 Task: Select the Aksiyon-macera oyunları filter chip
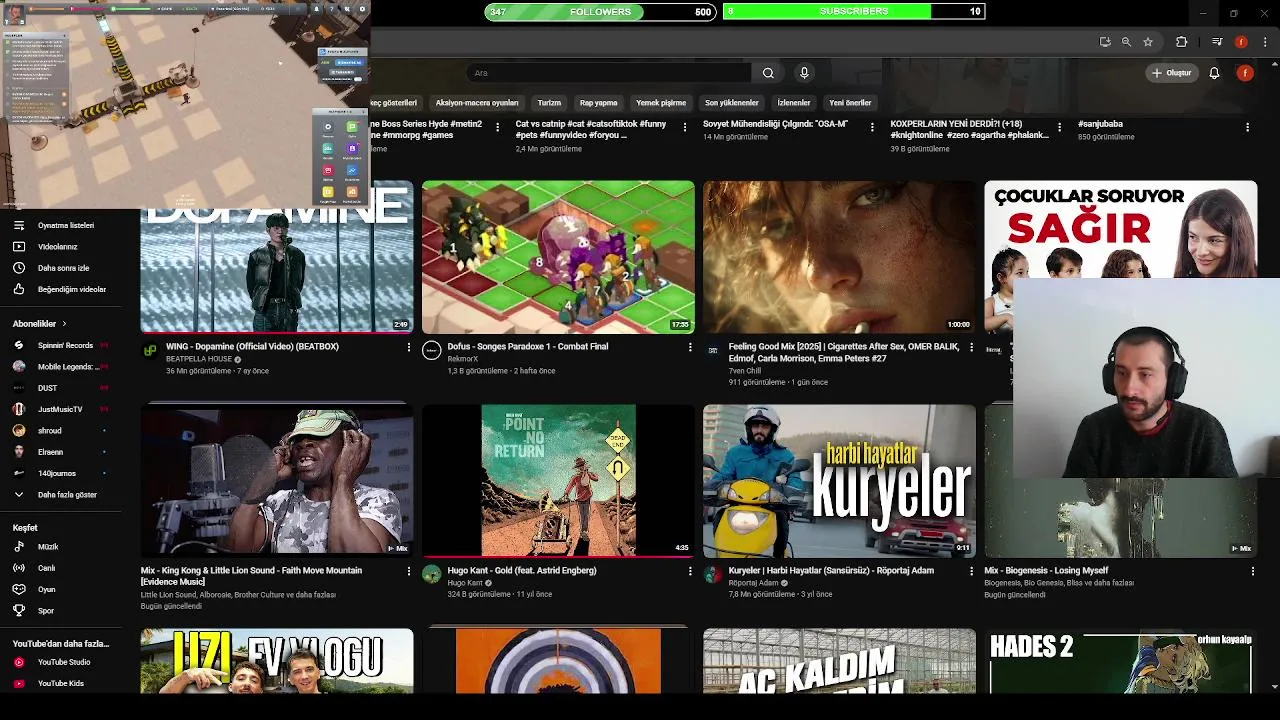(x=477, y=103)
